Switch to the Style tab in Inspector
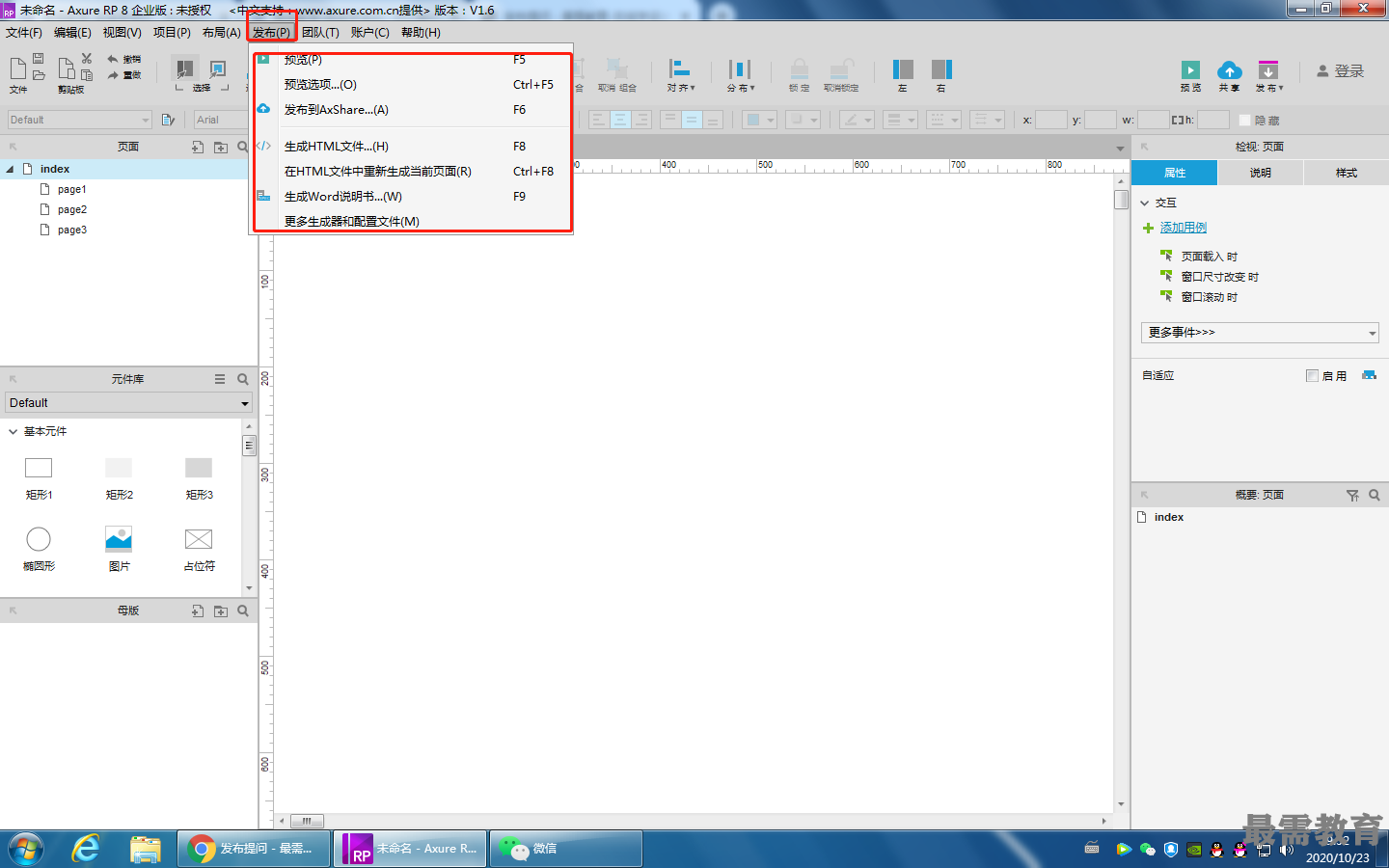 pos(1347,173)
